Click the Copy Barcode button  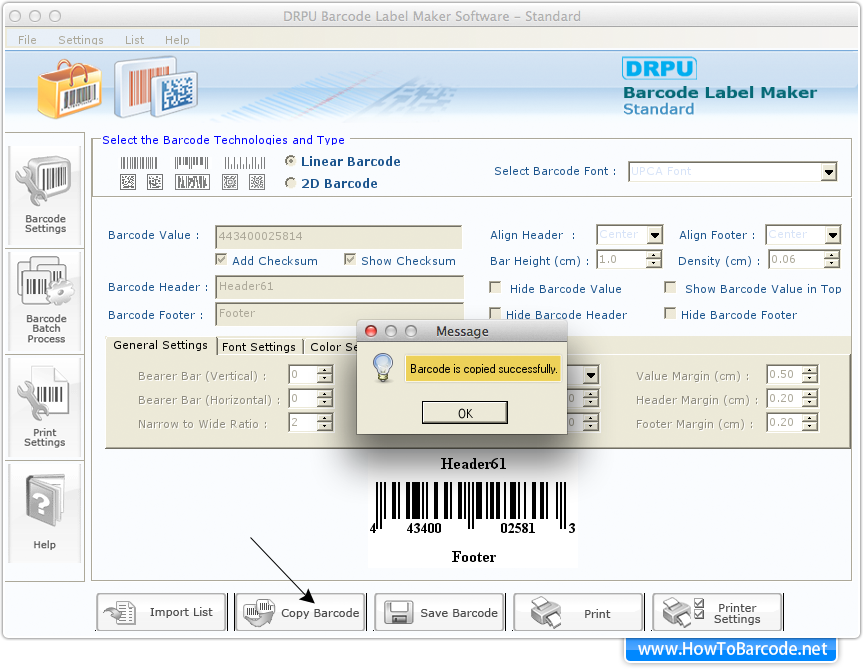click(x=301, y=612)
